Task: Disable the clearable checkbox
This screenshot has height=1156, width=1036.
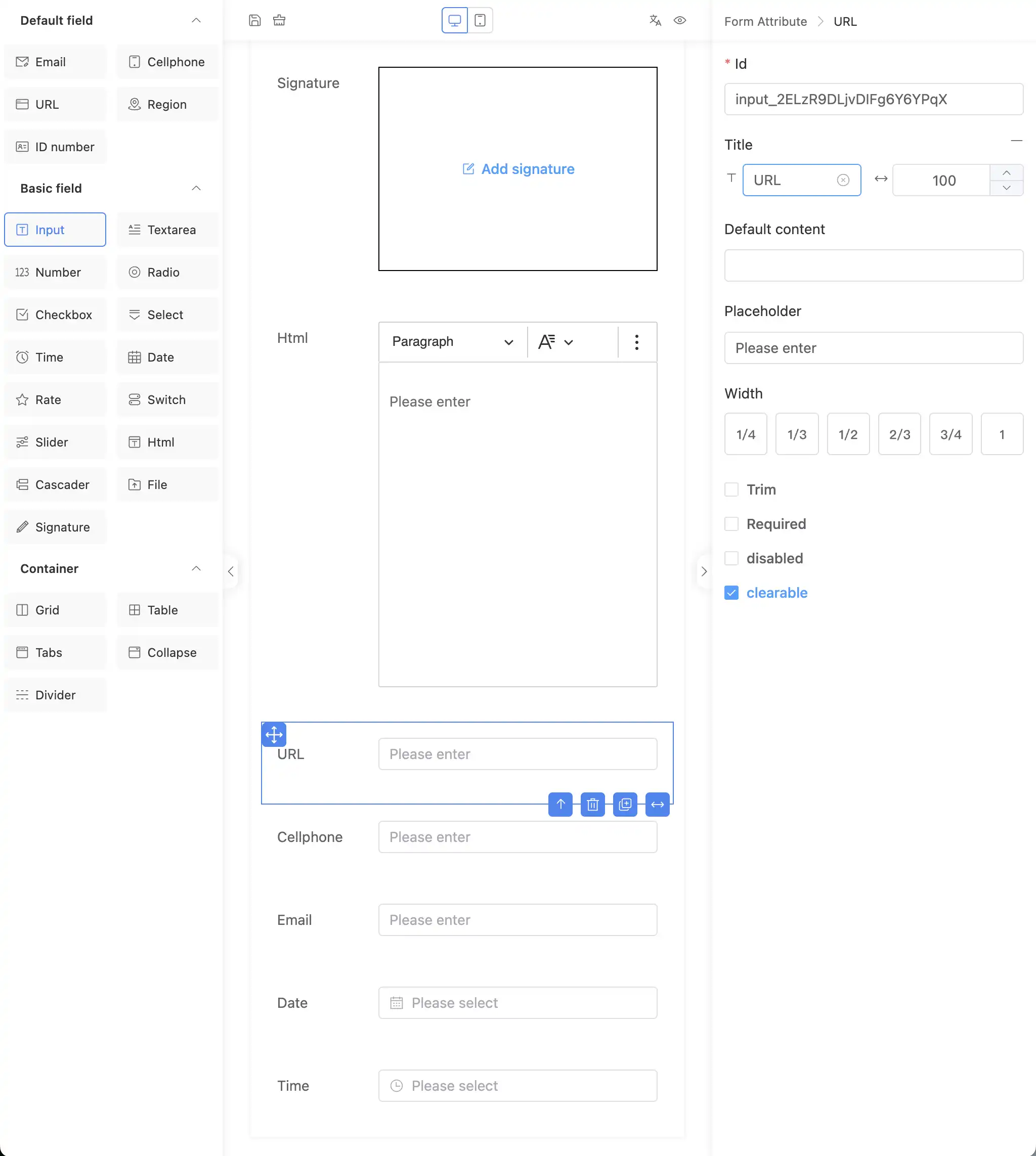Action: [x=732, y=592]
